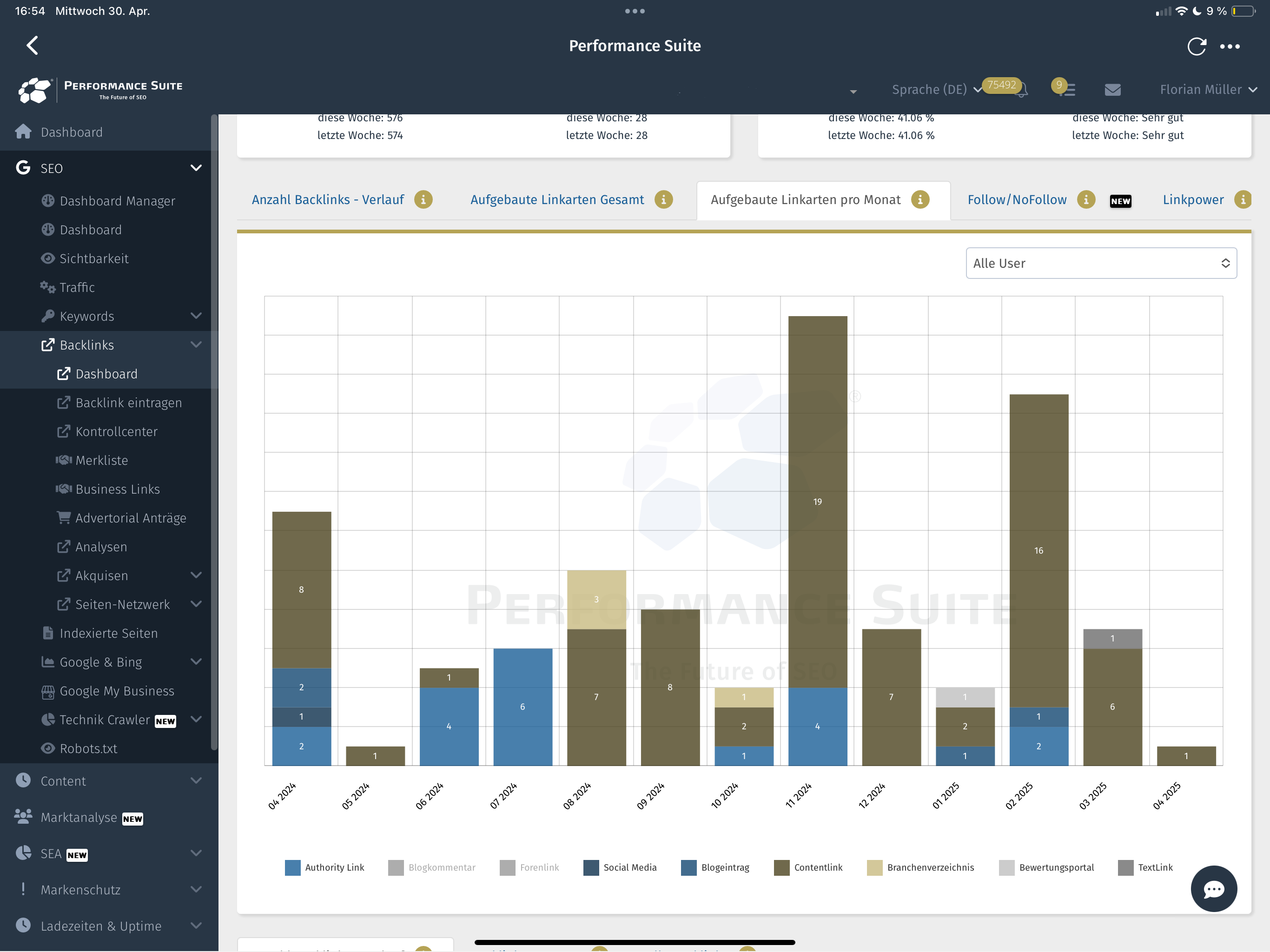Screen dimensions: 1270x952
Task: Switch to Aufgebaute Linkarten Gesamt tab
Action: 557,199
